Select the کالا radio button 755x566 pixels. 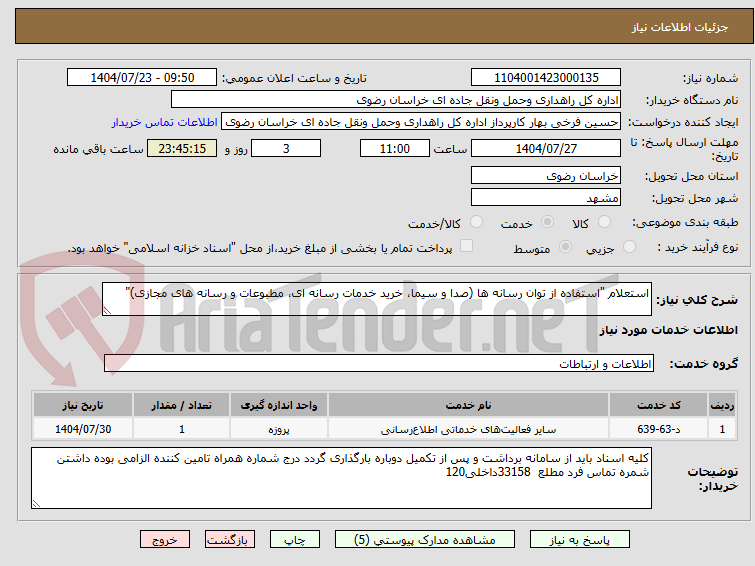604,222
